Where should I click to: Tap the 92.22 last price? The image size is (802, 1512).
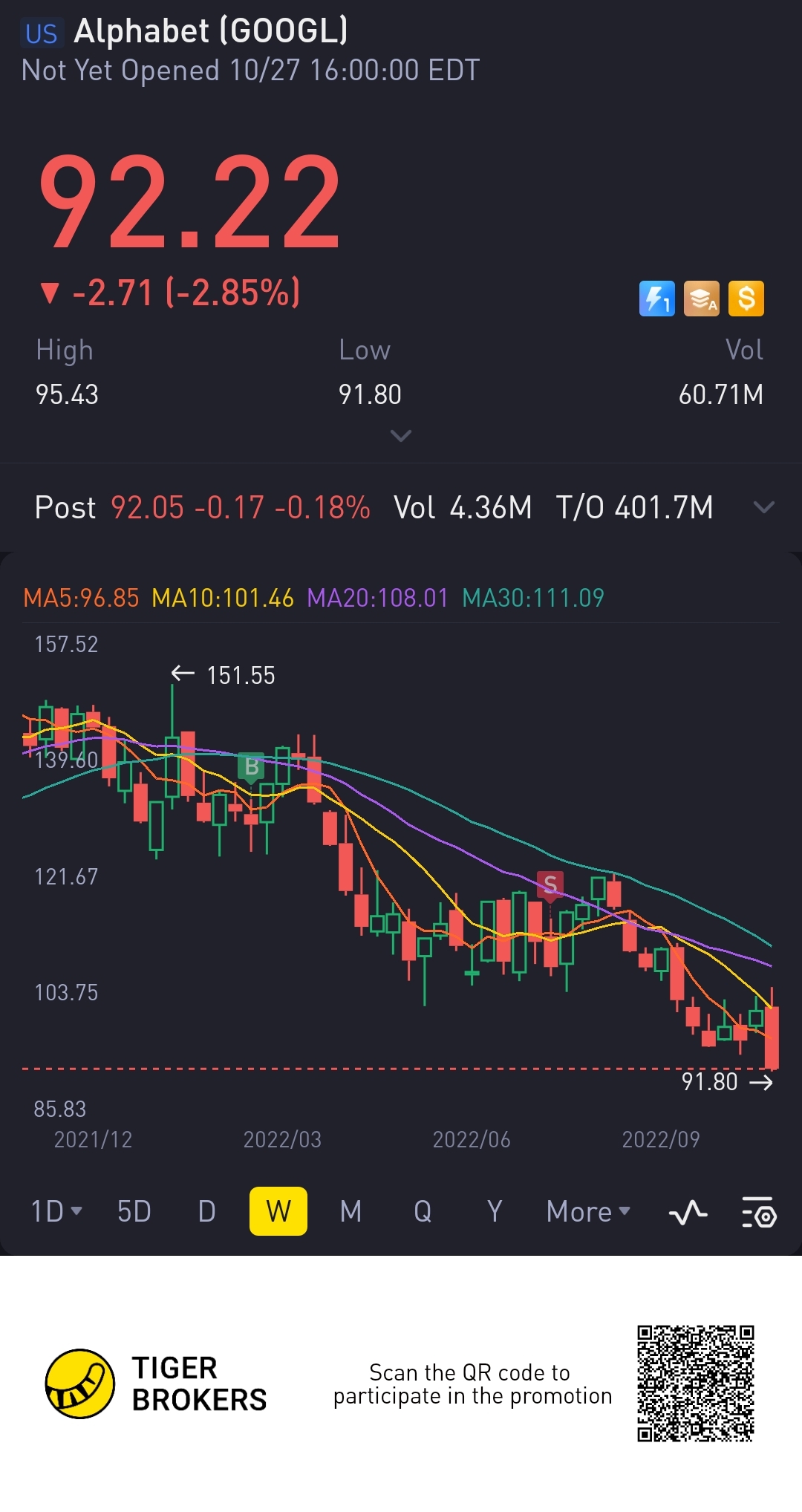click(x=190, y=202)
